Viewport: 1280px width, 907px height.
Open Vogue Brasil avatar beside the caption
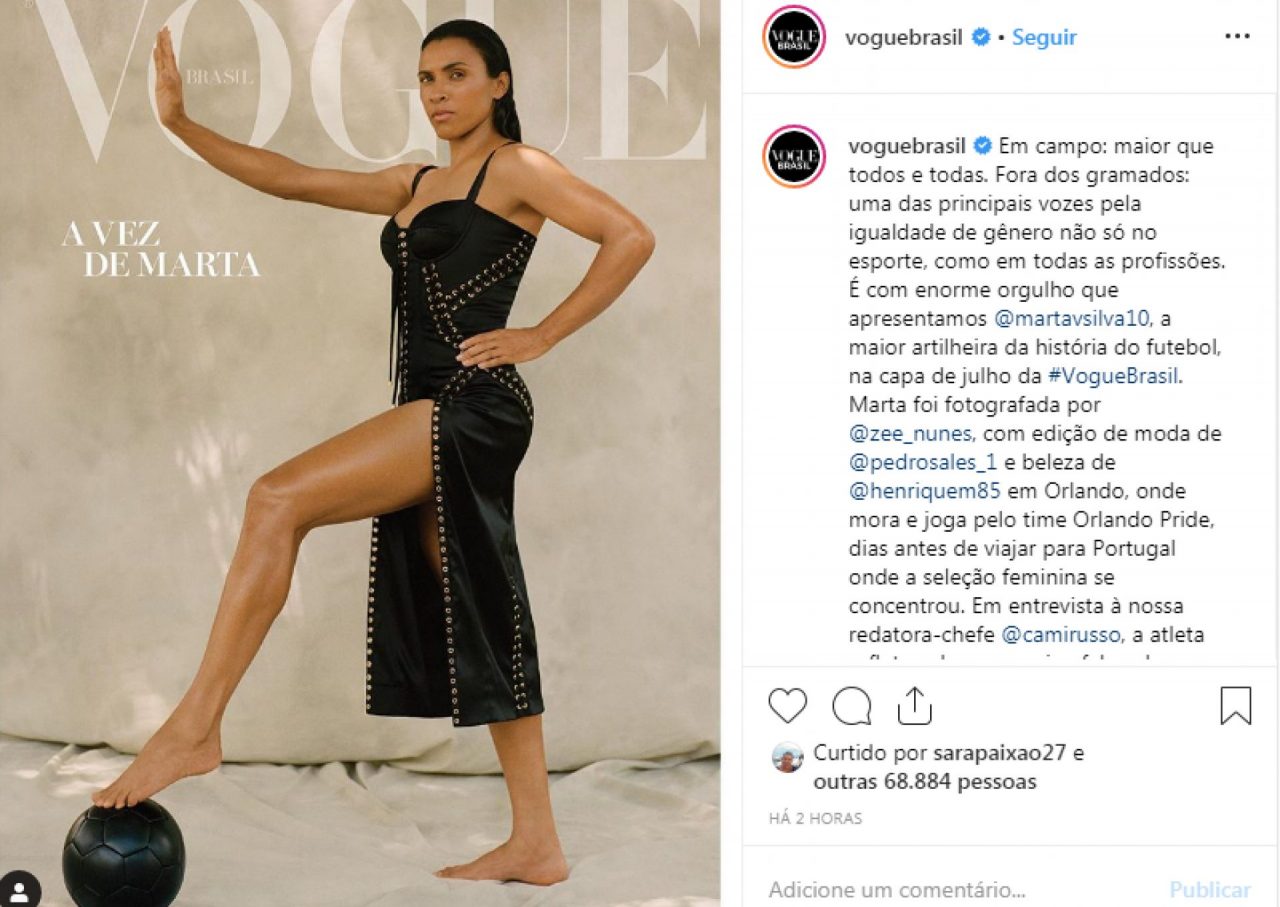click(794, 157)
